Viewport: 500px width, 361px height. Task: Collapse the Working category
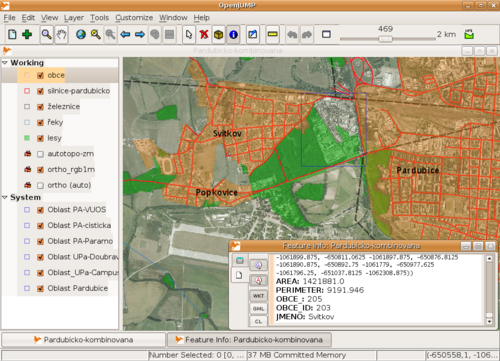[5, 63]
